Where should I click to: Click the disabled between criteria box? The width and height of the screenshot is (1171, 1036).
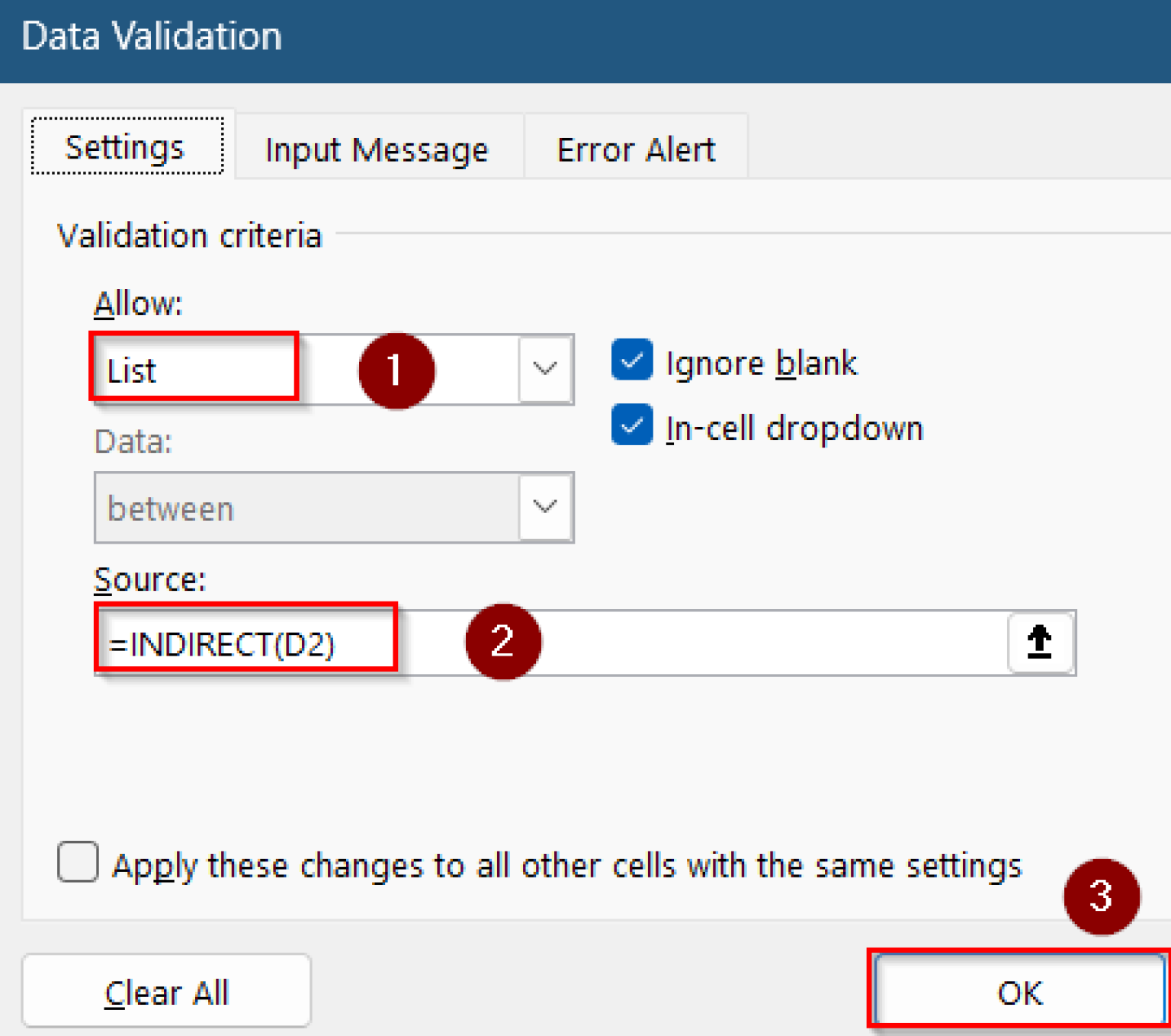[305, 508]
